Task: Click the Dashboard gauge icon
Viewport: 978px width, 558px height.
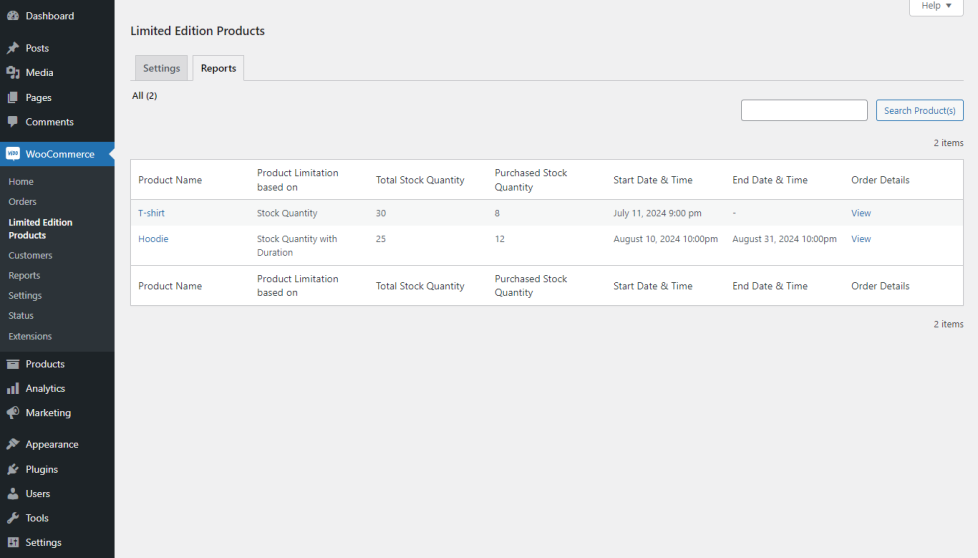Action: pos(13,16)
